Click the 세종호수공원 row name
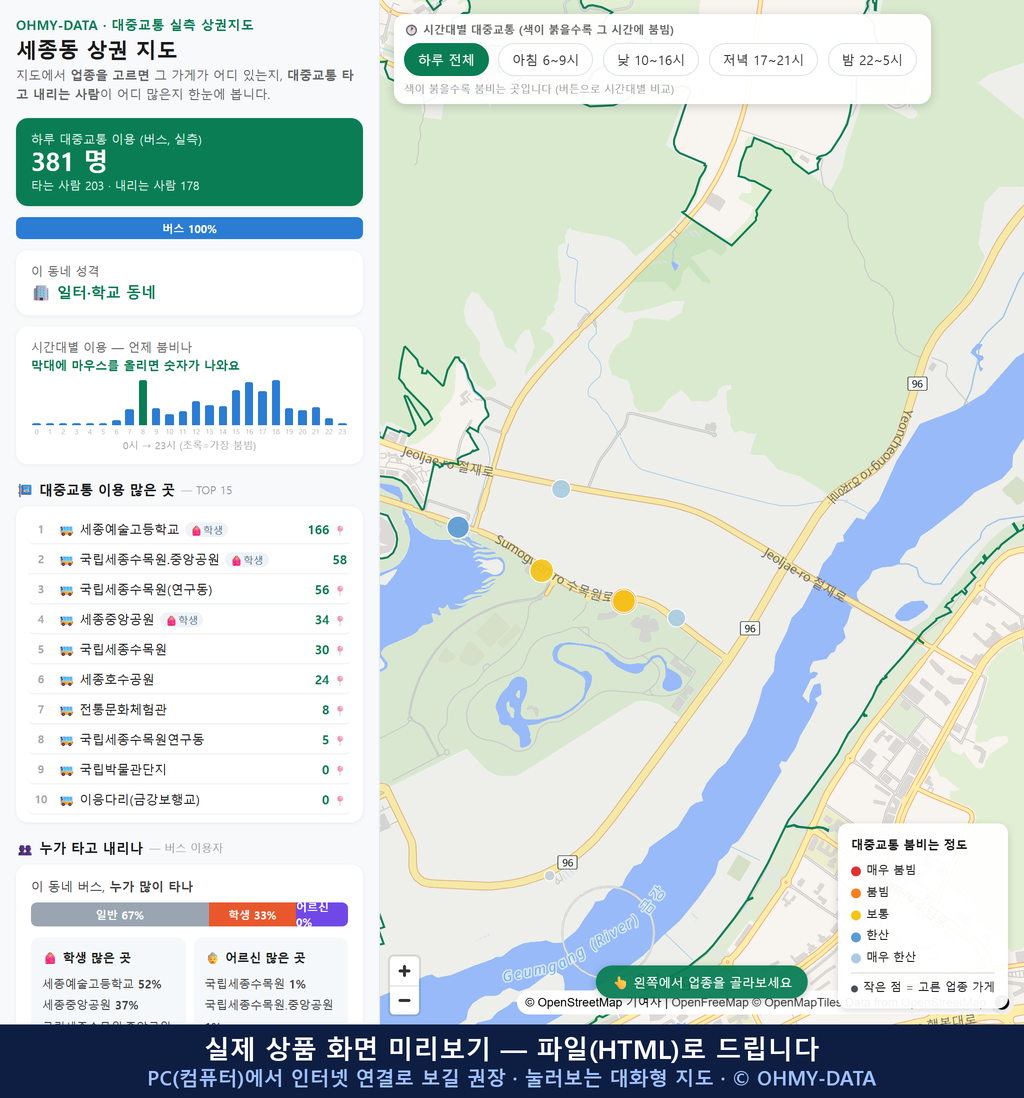Screen dimensions: 1024x1098 point(117,680)
